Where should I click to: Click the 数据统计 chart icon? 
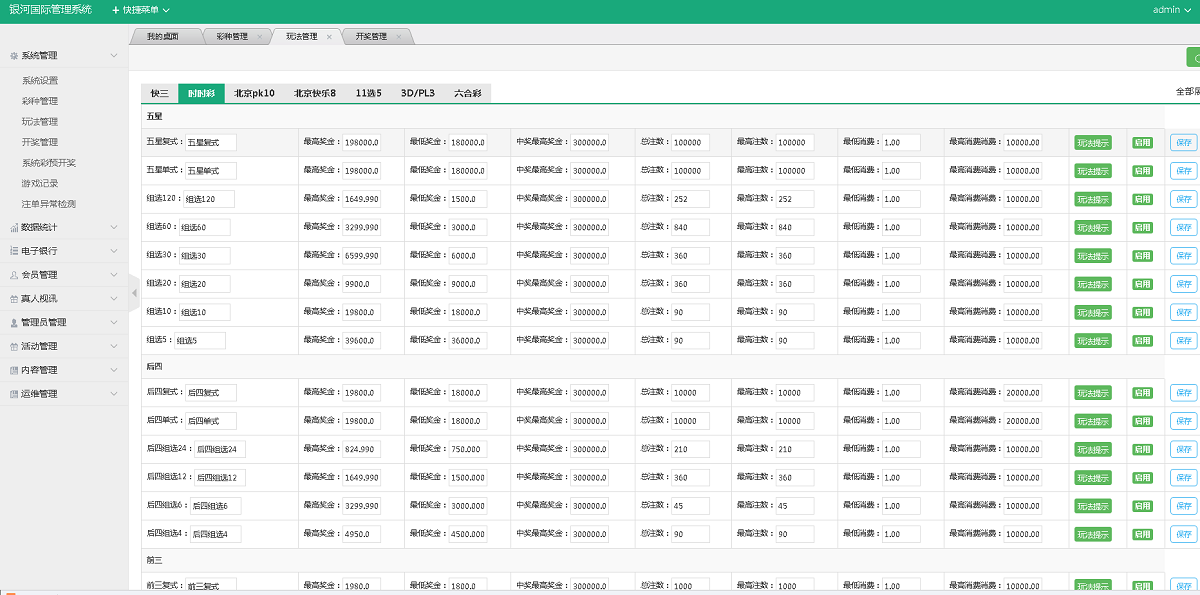(x=13, y=227)
